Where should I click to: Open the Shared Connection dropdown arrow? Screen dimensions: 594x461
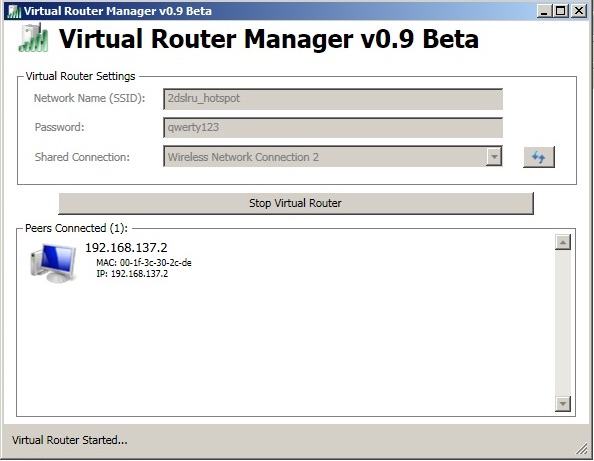(x=494, y=156)
